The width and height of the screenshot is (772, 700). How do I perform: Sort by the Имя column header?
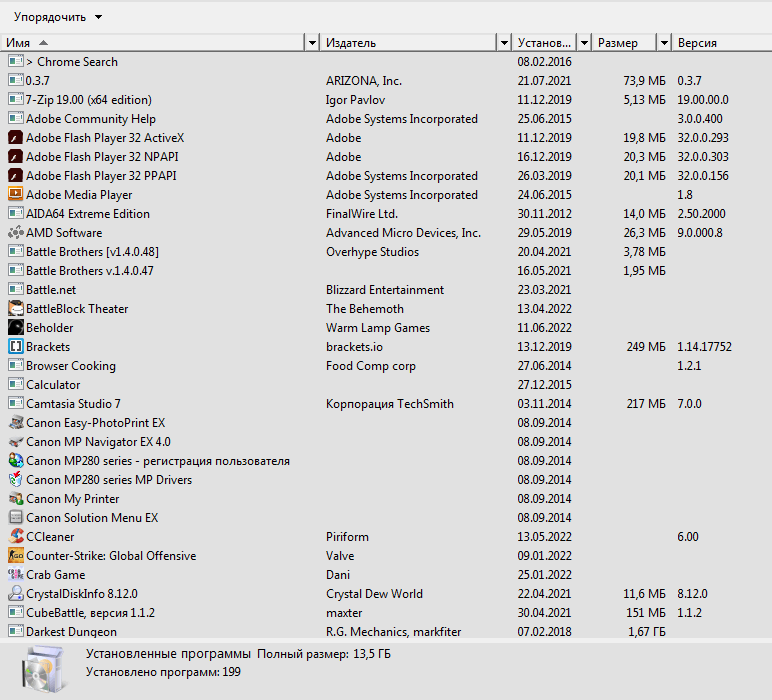click(x=153, y=43)
